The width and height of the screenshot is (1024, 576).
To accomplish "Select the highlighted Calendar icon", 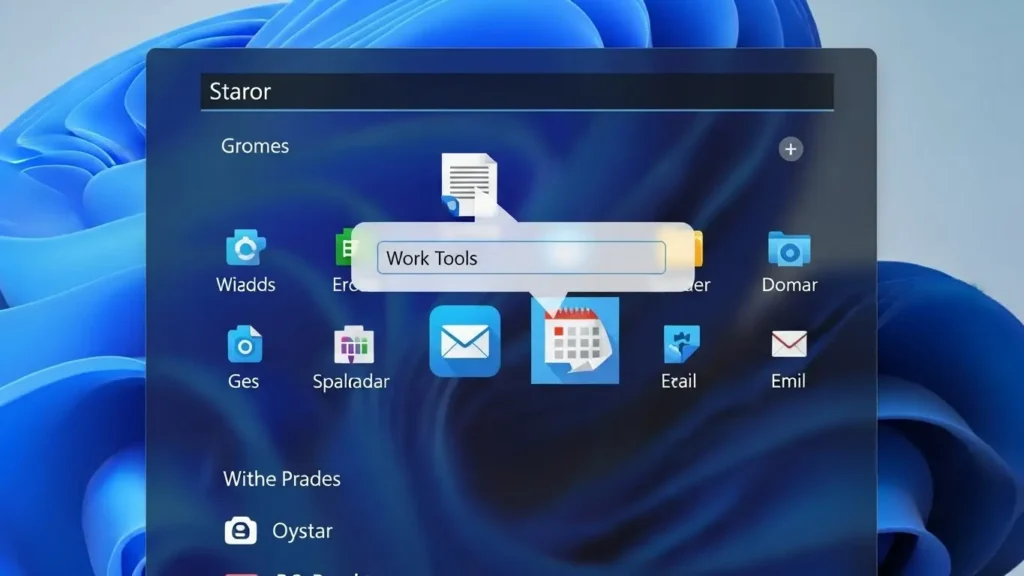I will [x=575, y=341].
